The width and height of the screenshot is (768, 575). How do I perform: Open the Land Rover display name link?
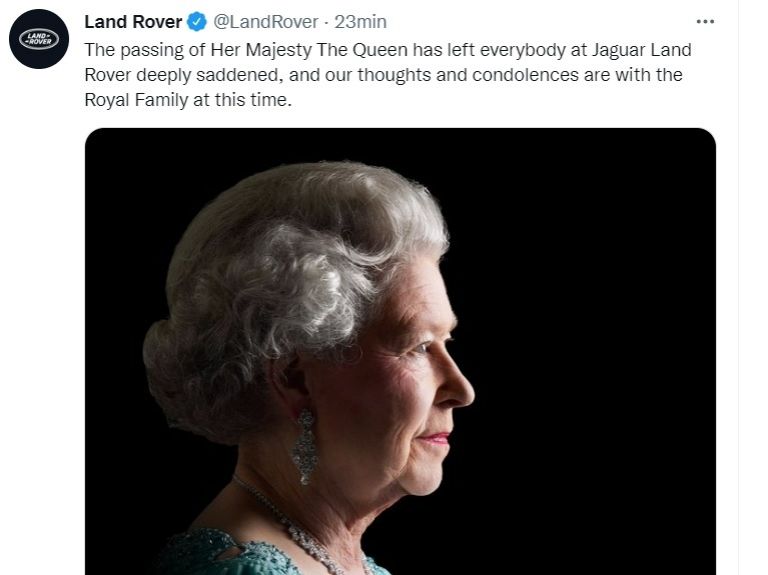[133, 22]
